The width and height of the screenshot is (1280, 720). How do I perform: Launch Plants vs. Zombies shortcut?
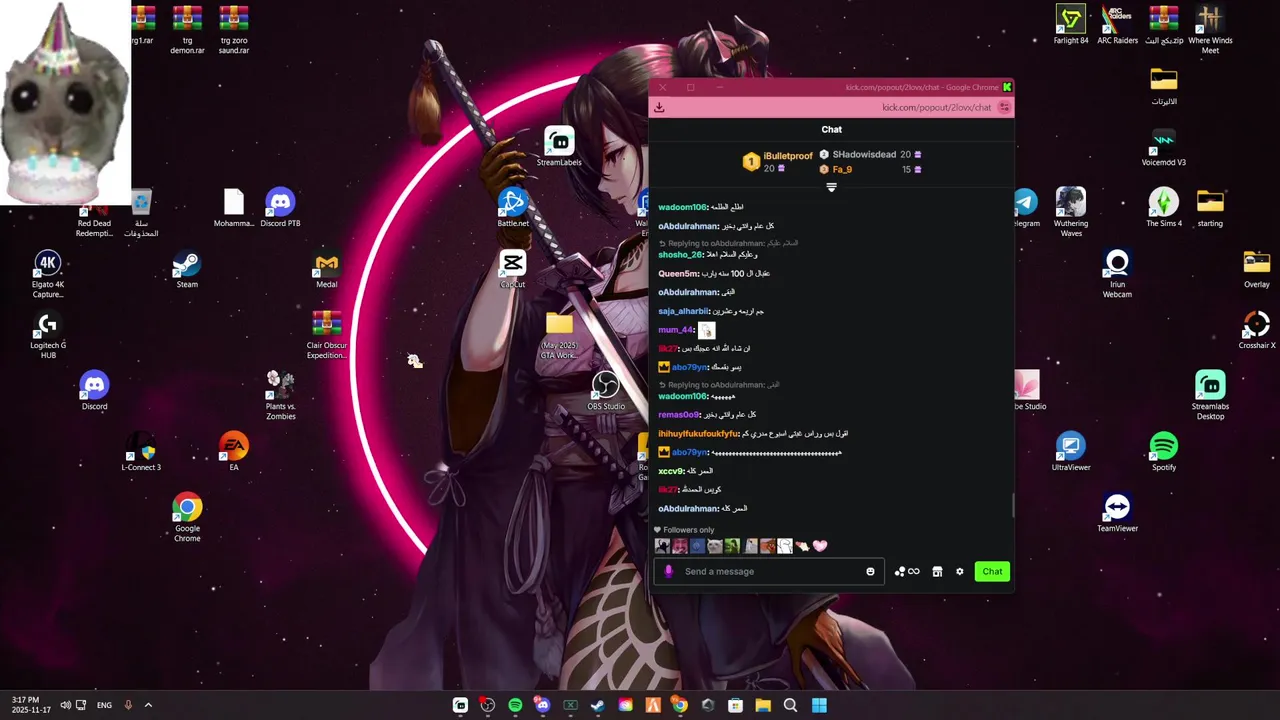(x=280, y=397)
